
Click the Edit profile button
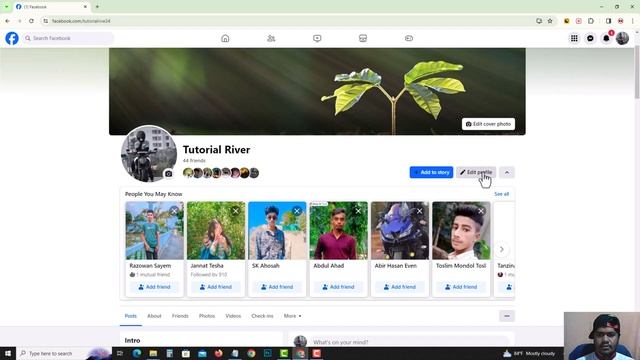(x=476, y=173)
